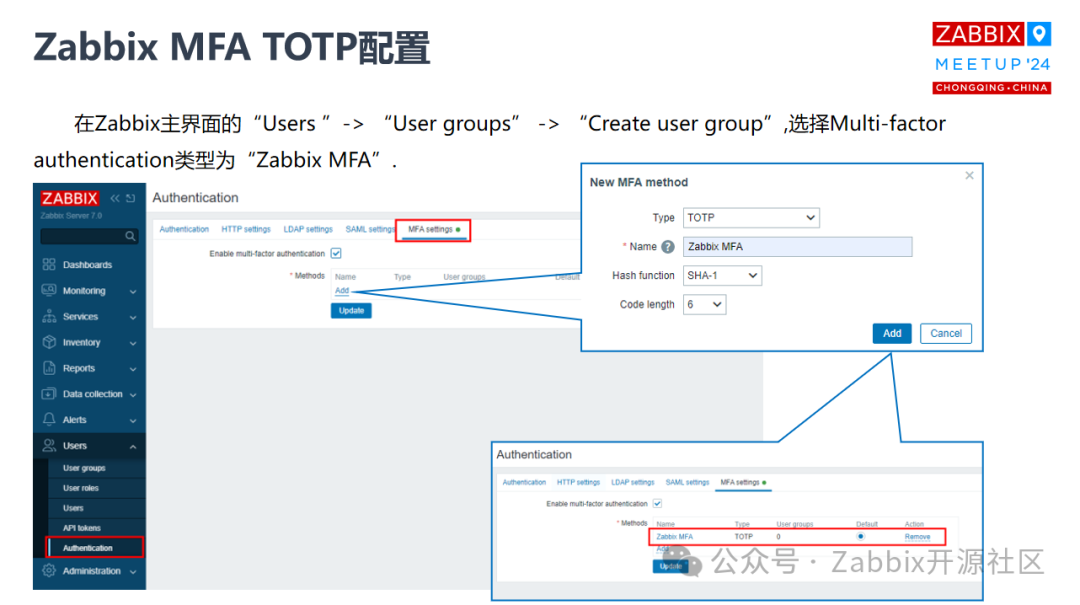Image resolution: width=1080 pixels, height=605 pixels.
Task: Switch to the SAML settings tab in the main page
Action: (x=370, y=229)
